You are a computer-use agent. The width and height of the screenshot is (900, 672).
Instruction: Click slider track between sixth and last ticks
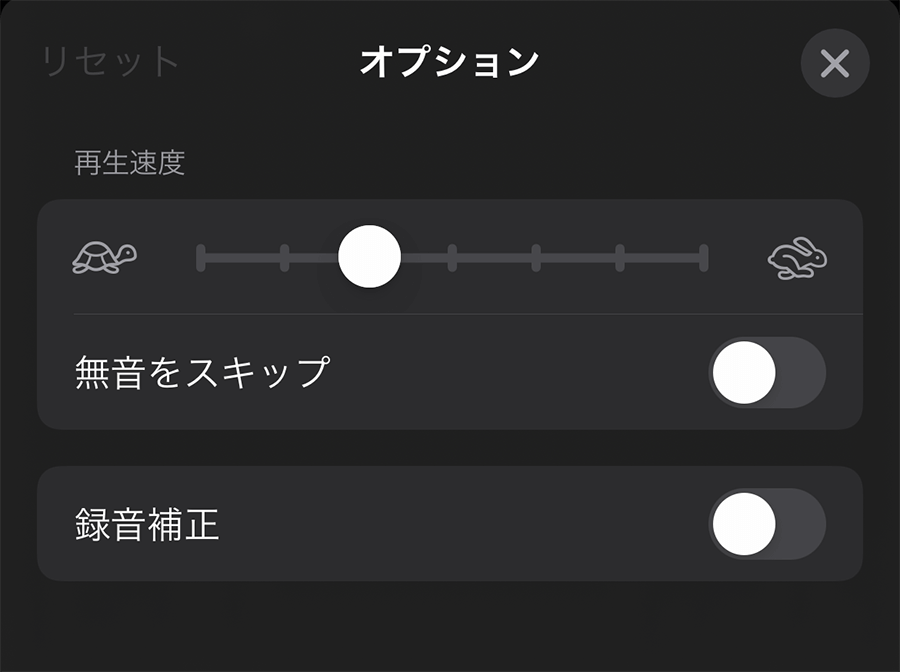point(662,257)
